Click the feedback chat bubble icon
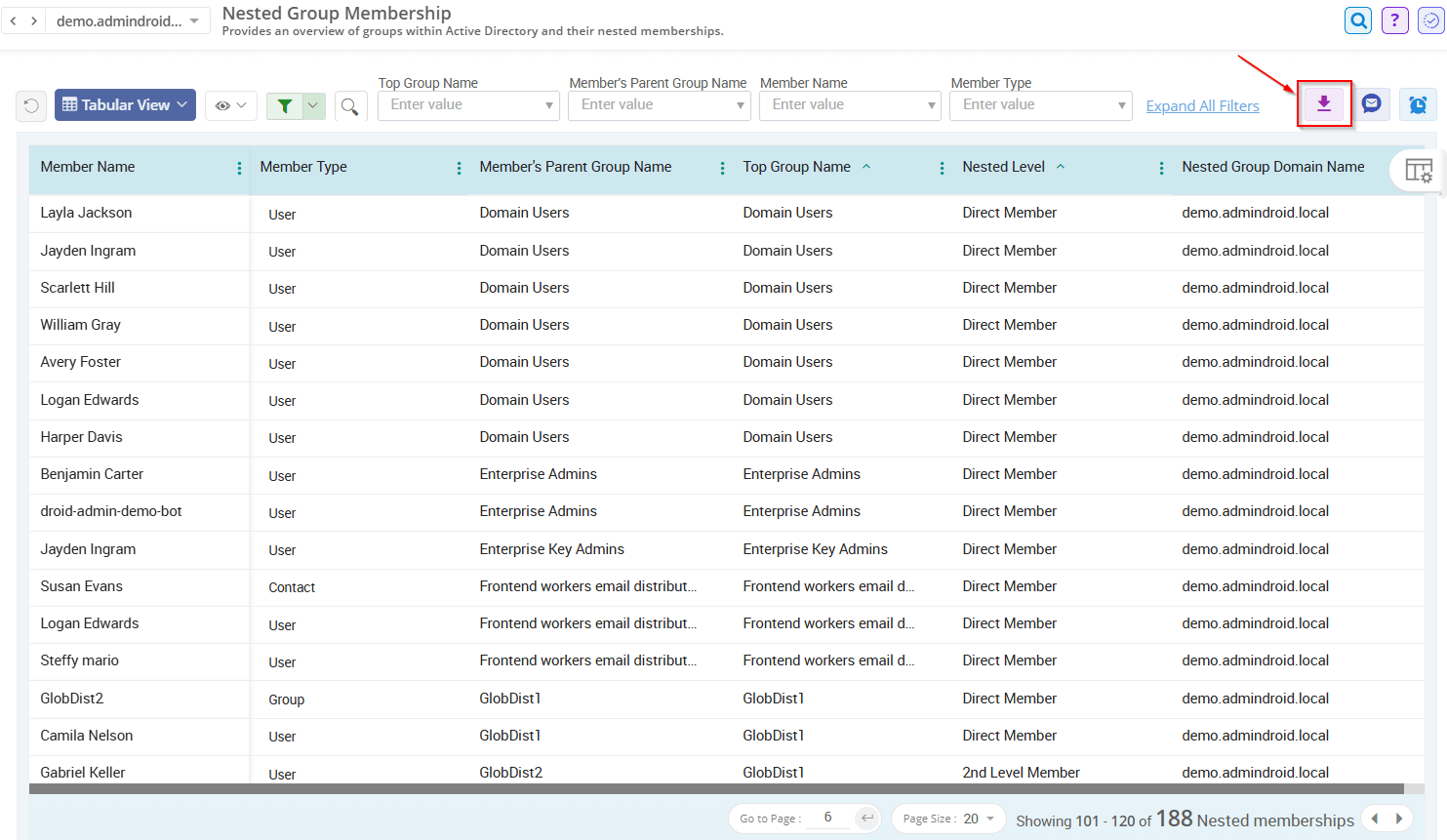The height and width of the screenshot is (840, 1447). [1372, 103]
